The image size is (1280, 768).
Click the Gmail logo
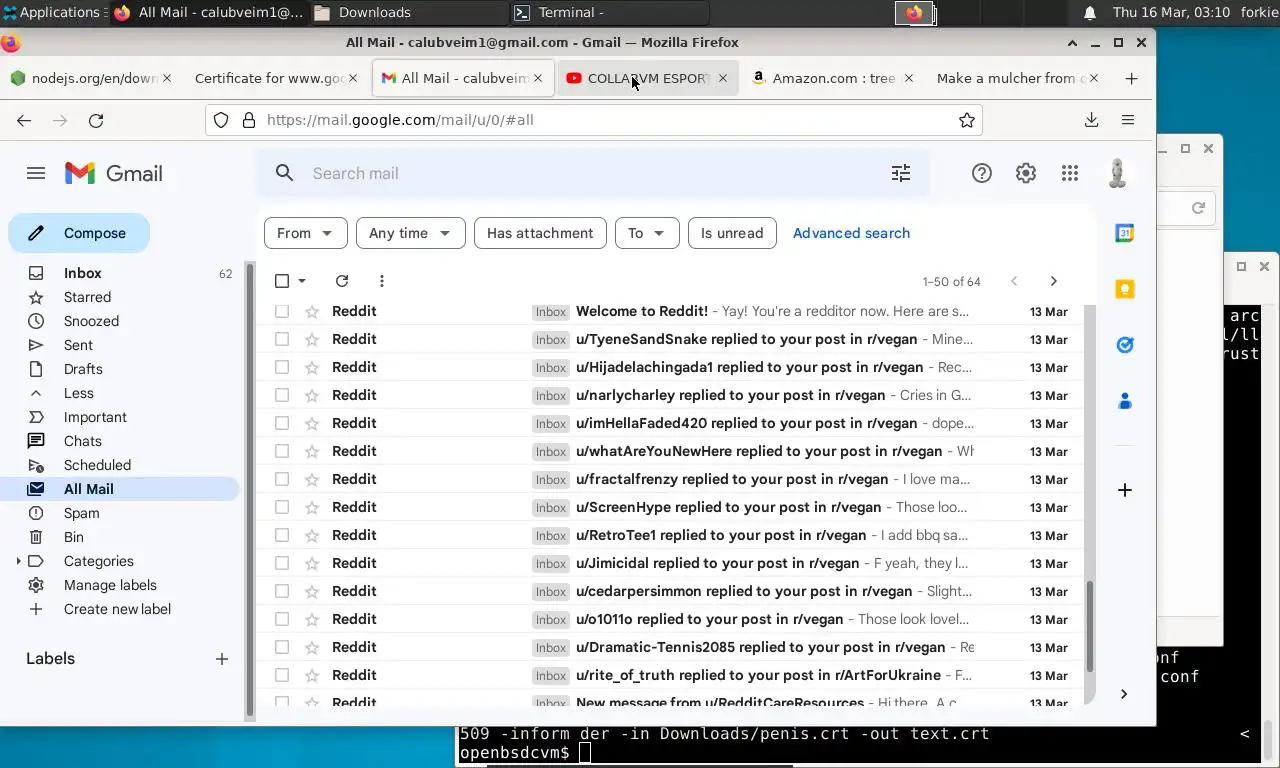coord(113,173)
